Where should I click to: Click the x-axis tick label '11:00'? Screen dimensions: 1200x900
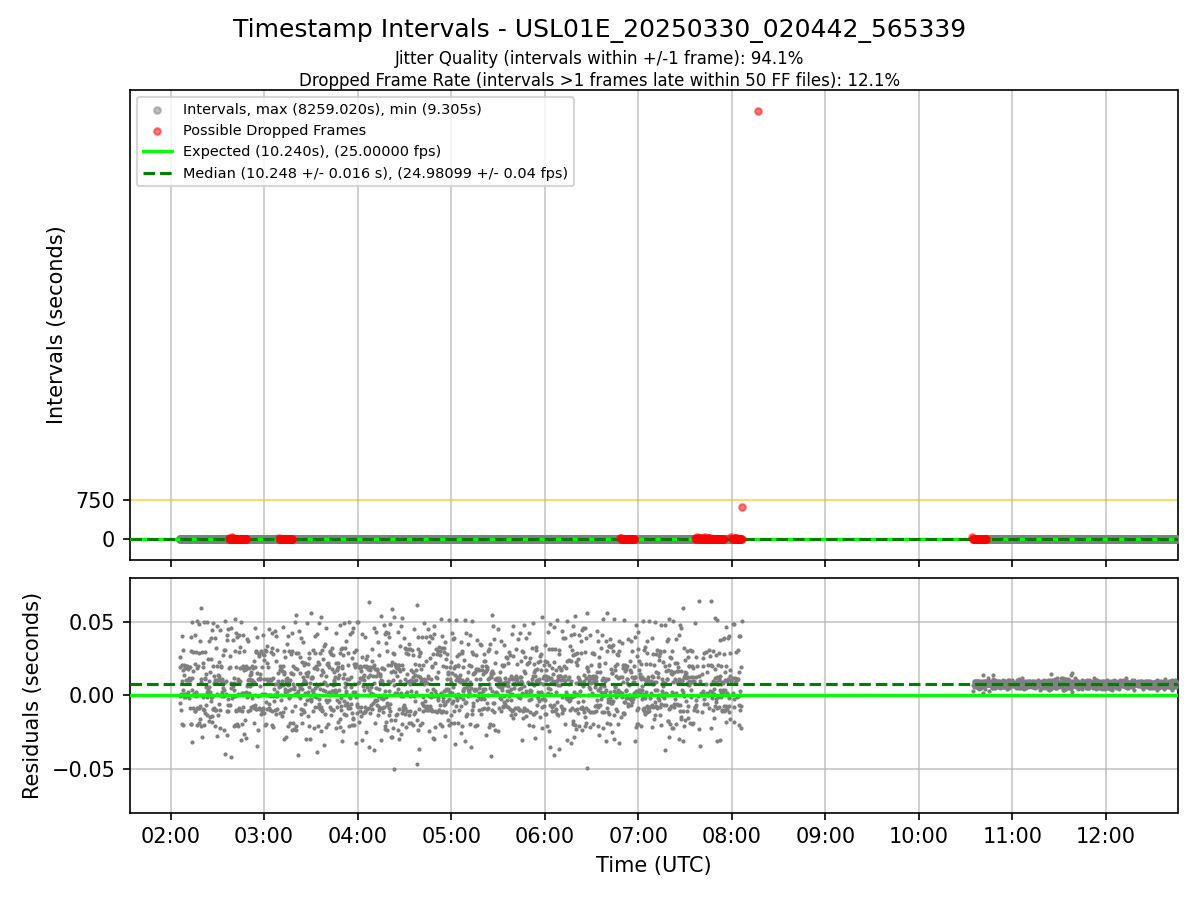click(x=1012, y=835)
